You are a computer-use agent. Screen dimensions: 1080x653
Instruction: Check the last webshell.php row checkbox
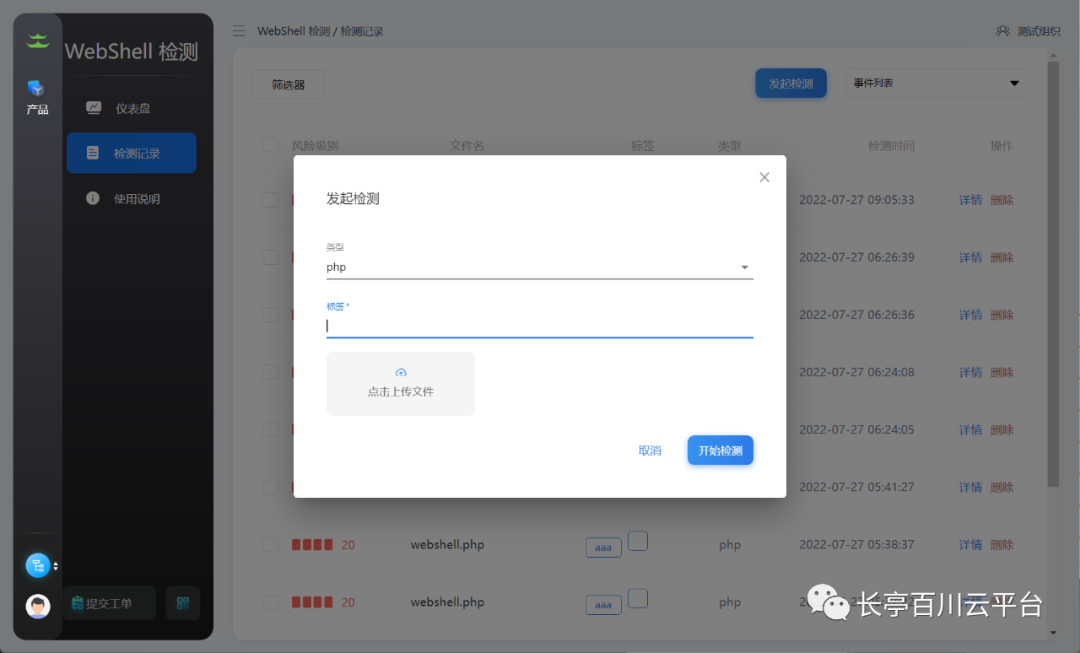point(270,602)
